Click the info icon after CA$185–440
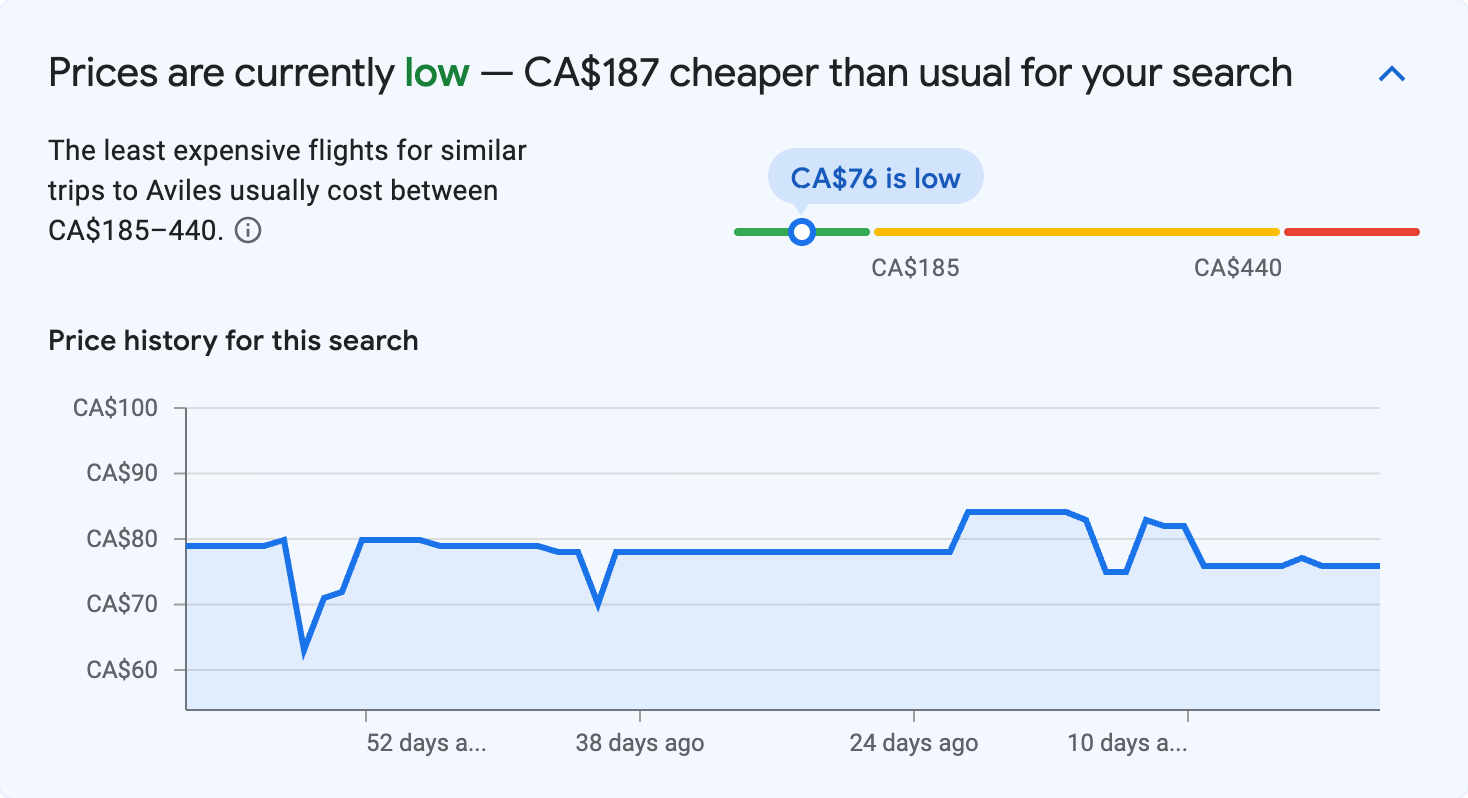Screen dimensions: 1468x798 coord(248,231)
